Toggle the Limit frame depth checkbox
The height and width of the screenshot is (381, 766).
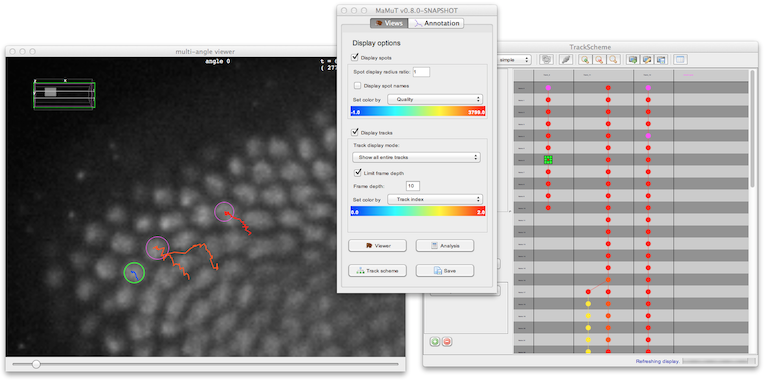358,173
